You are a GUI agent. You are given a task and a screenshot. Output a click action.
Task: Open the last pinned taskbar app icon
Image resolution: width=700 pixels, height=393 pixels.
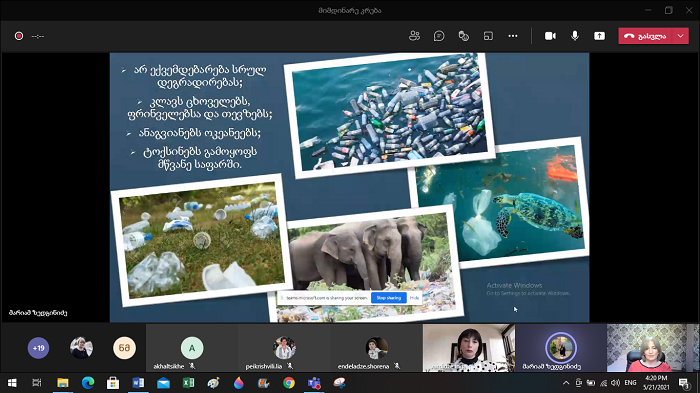point(339,383)
